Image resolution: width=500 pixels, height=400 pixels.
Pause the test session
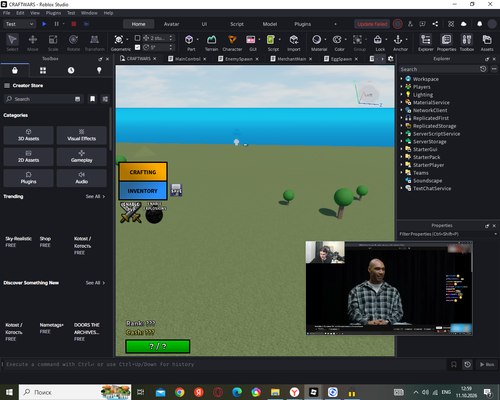tap(56, 24)
